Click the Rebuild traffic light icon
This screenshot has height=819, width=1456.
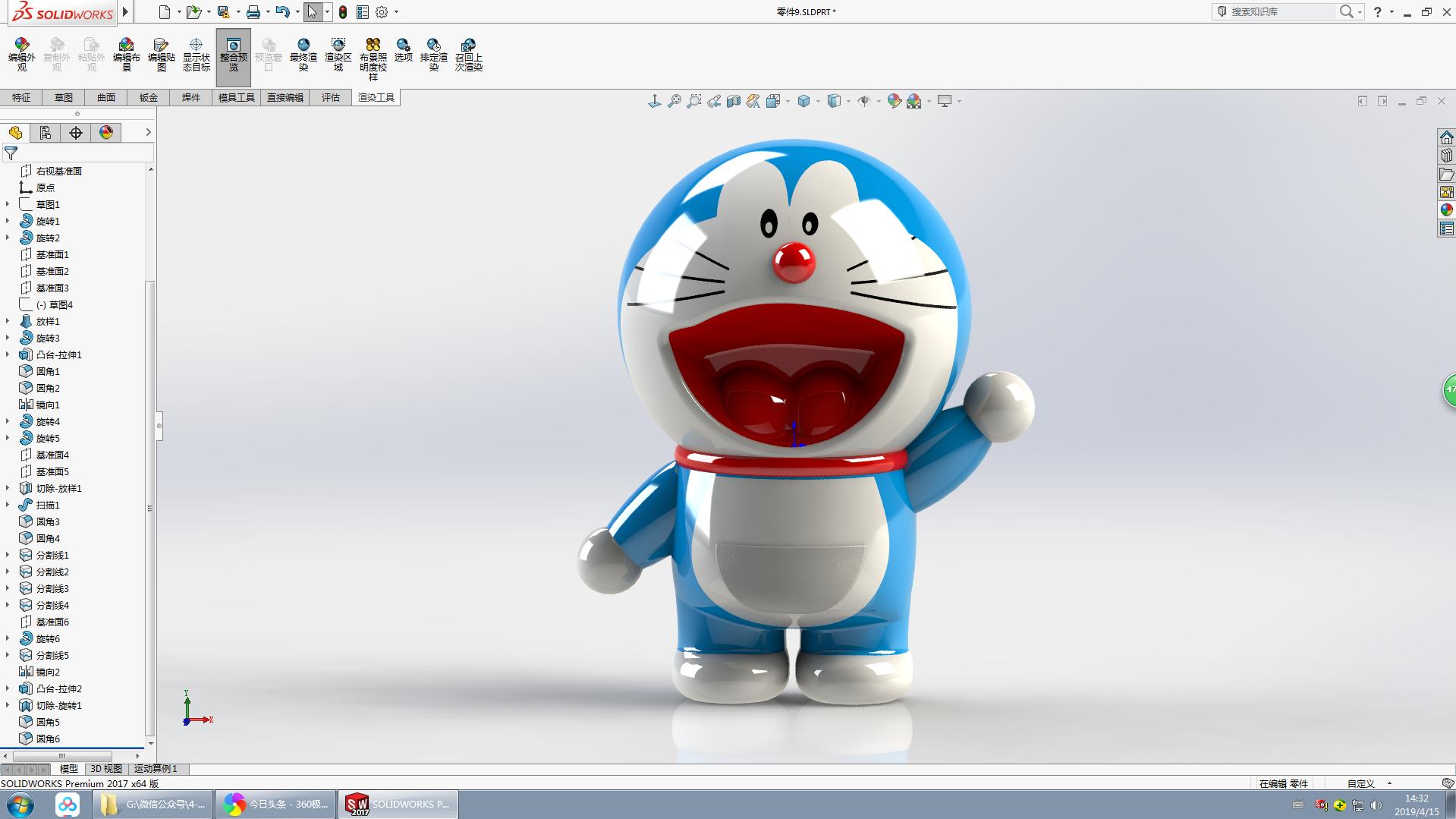pyautogui.click(x=343, y=12)
